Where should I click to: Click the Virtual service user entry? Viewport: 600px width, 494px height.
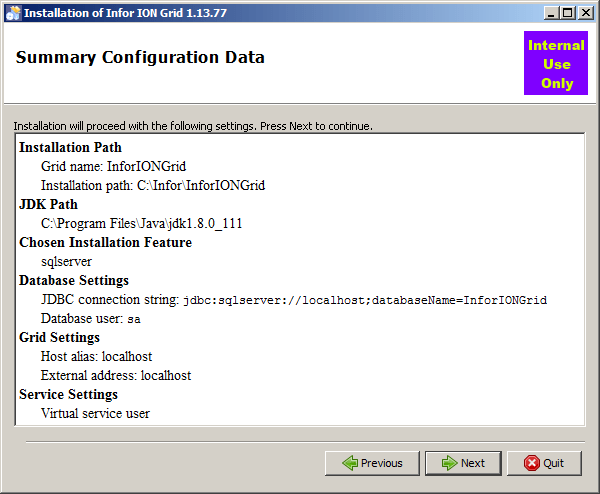click(x=95, y=413)
